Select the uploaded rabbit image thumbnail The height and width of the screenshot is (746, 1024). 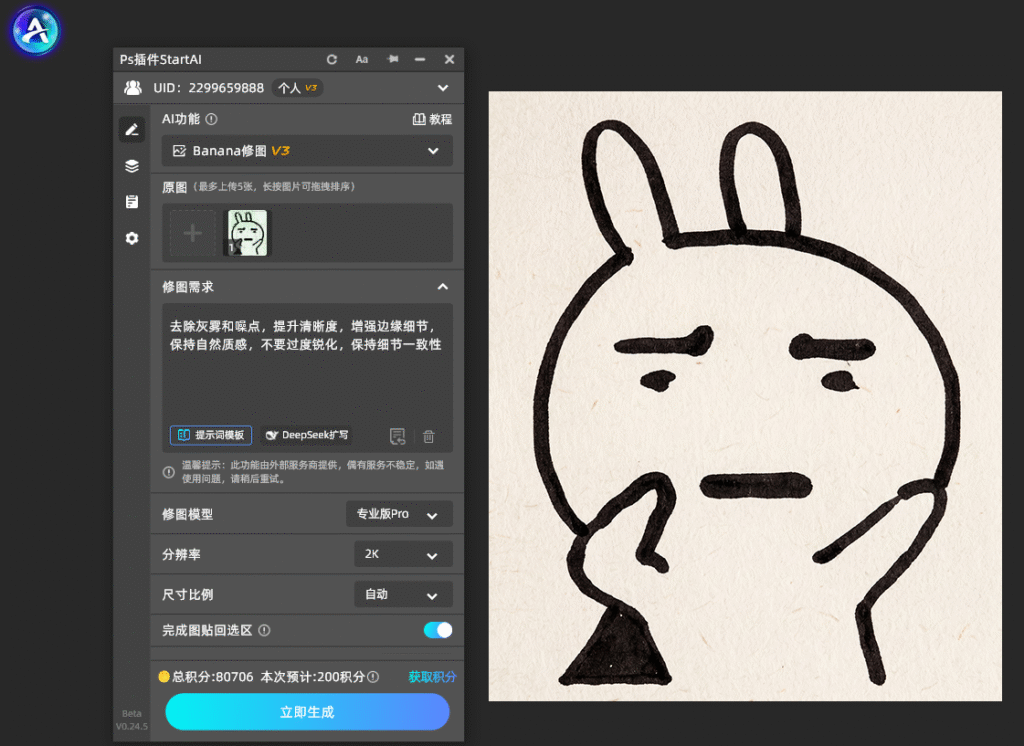[246, 233]
